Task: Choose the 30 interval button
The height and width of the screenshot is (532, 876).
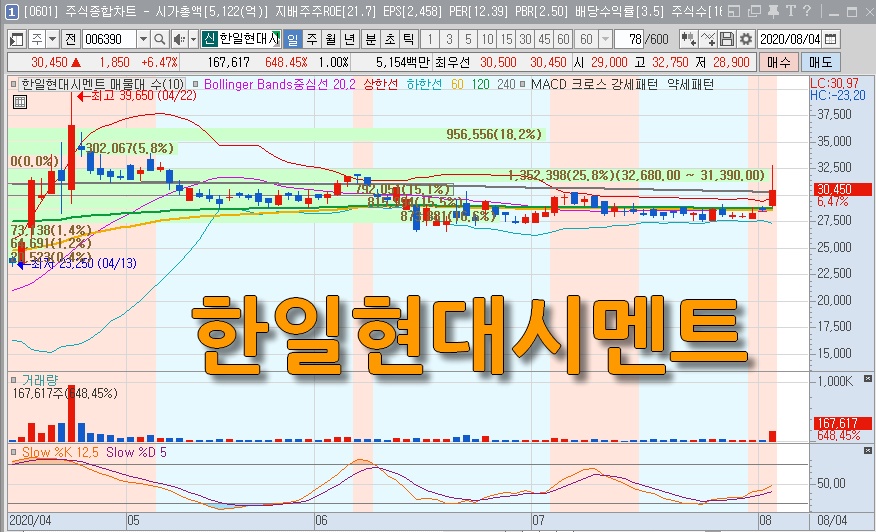Action: coord(525,39)
